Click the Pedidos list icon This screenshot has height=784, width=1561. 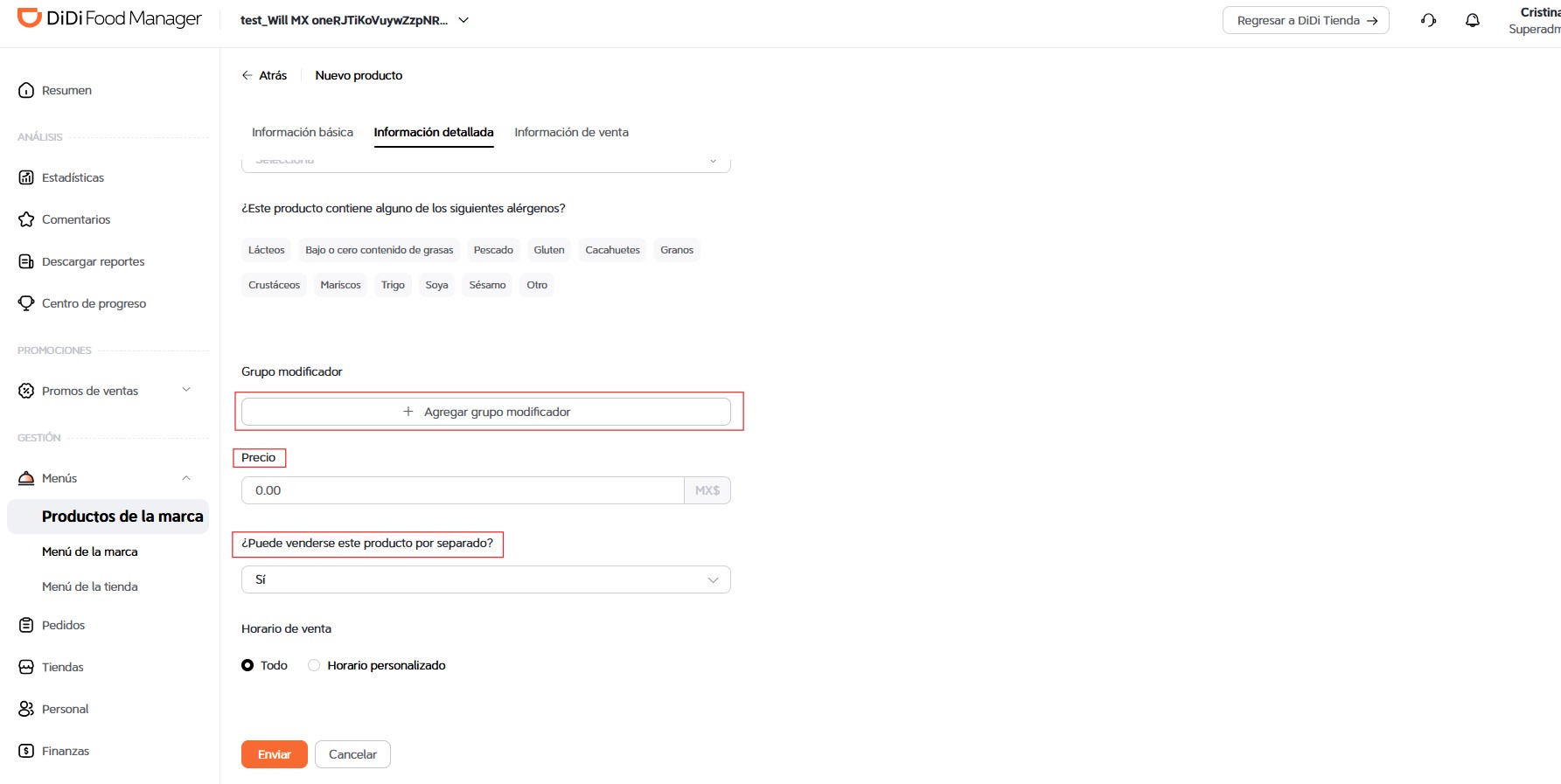click(26, 625)
